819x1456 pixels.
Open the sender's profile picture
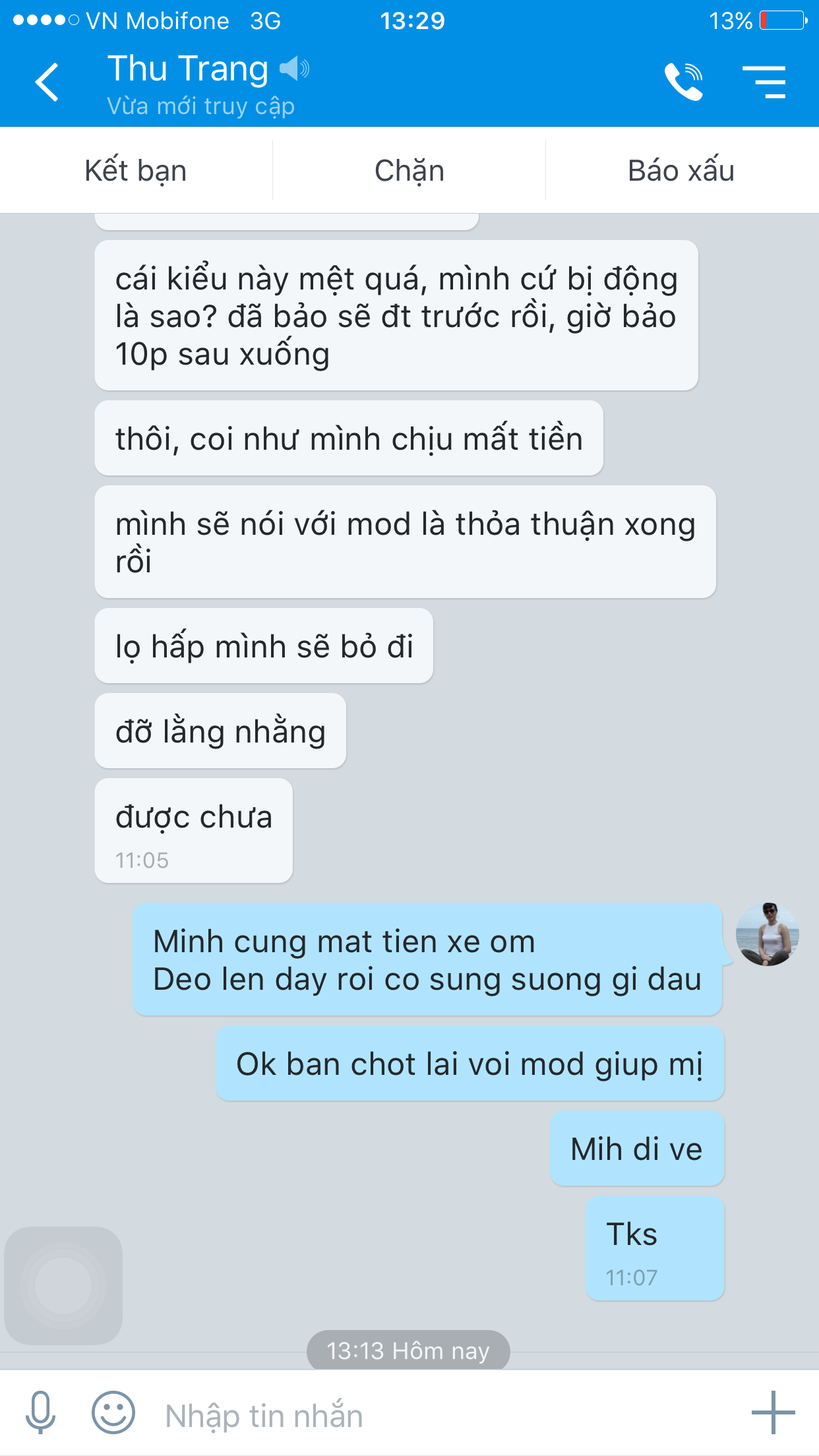point(768,934)
